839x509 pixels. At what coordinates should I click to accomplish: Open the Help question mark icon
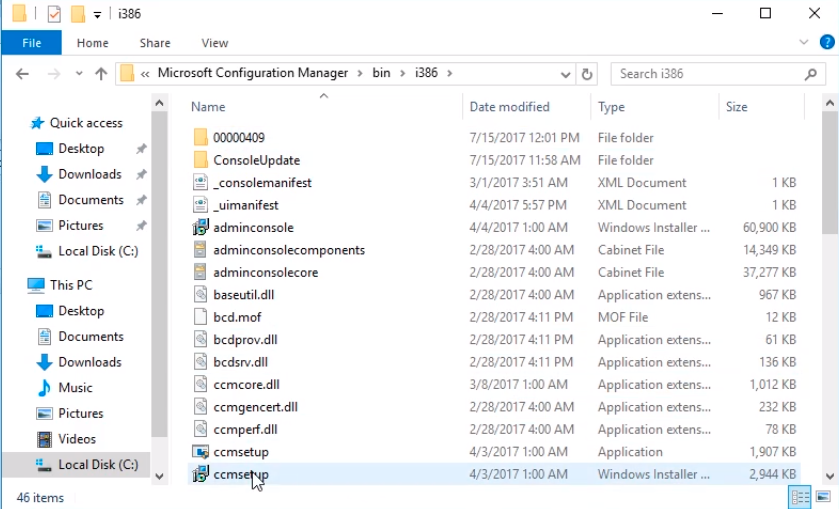pyautogui.click(x=827, y=42)
